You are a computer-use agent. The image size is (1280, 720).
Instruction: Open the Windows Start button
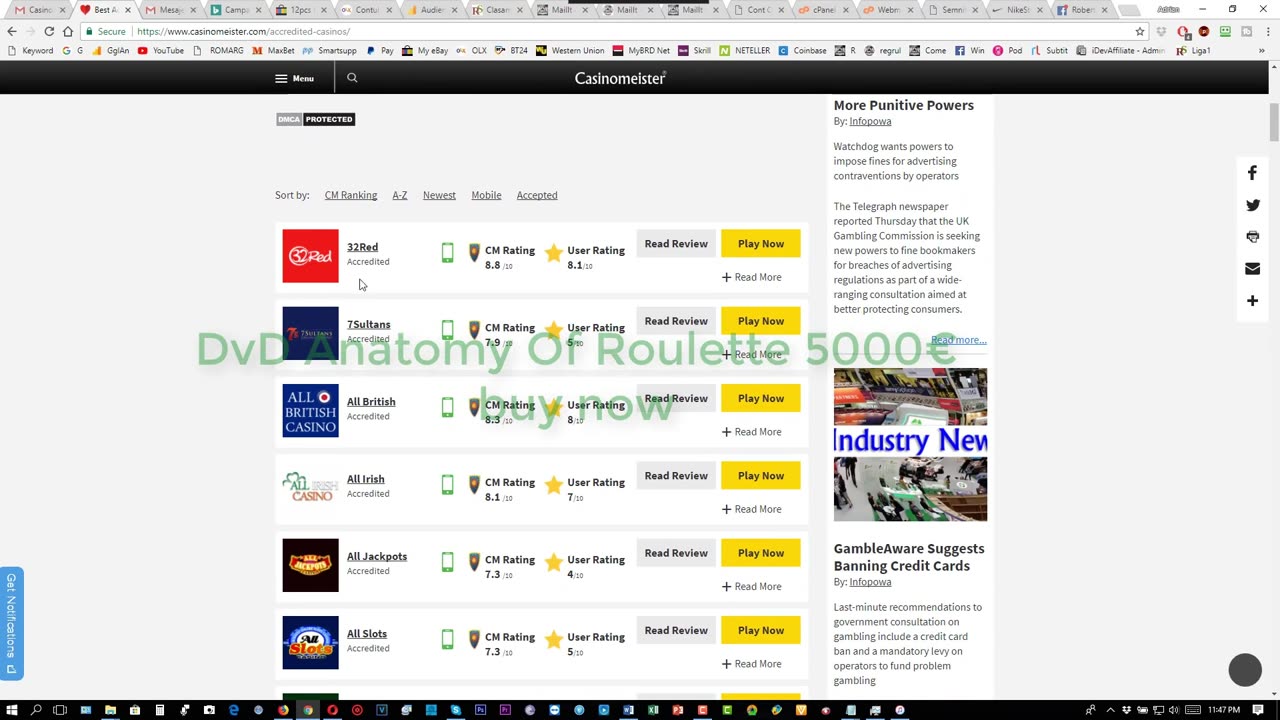tap(11, 710)
